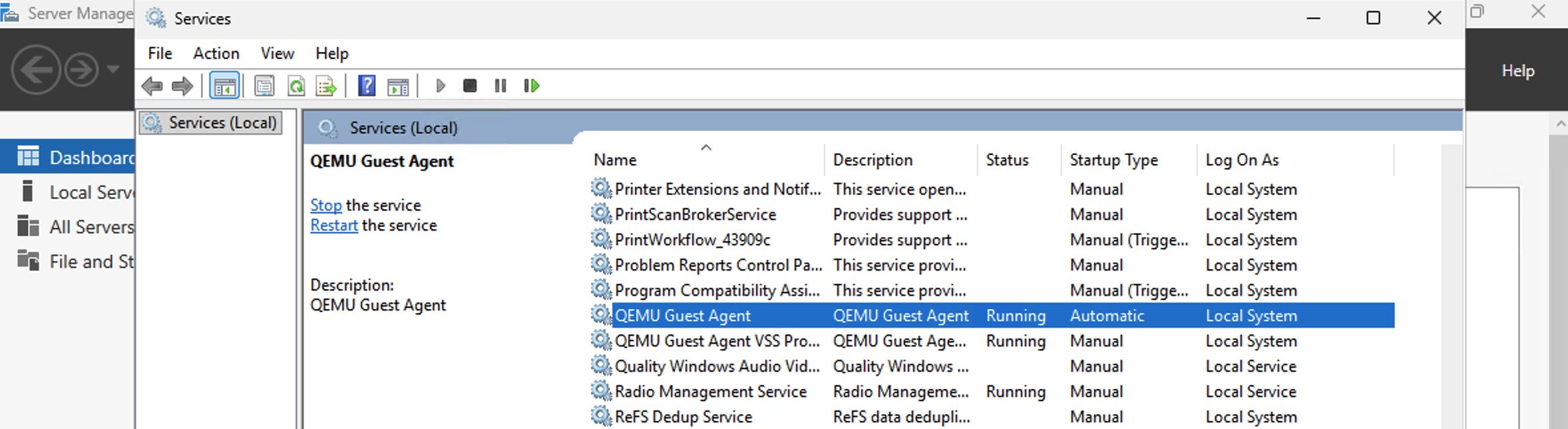Click the Restart Service toolbar icon

pyautogui.click(x=531, y=86)
